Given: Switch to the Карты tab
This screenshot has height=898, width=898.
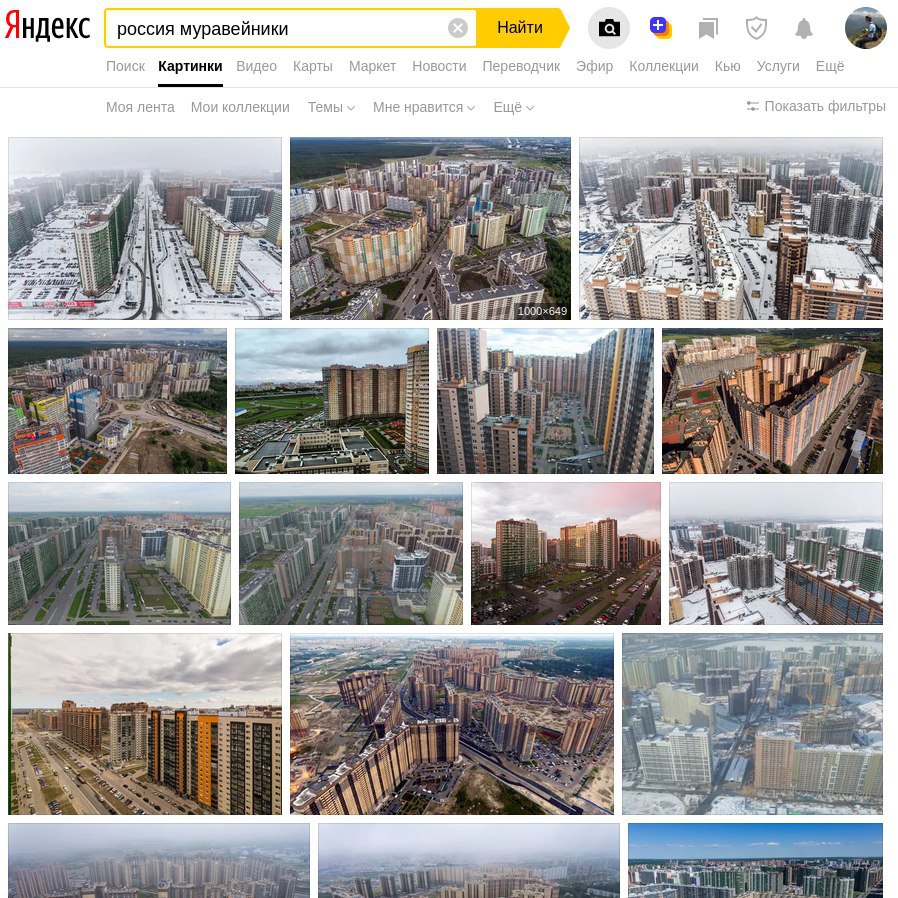Looking at the screenshot, I should (x=313, y=66).
